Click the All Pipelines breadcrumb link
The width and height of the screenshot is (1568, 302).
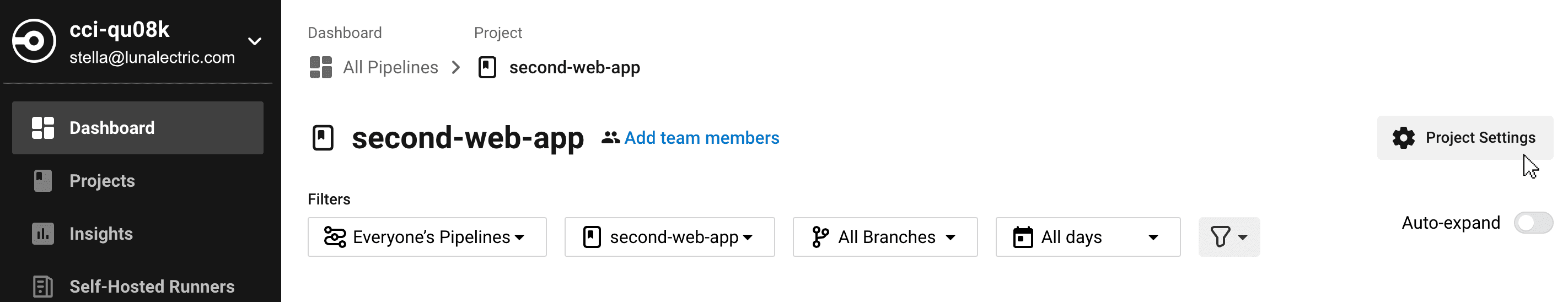[x=390, y=68]
